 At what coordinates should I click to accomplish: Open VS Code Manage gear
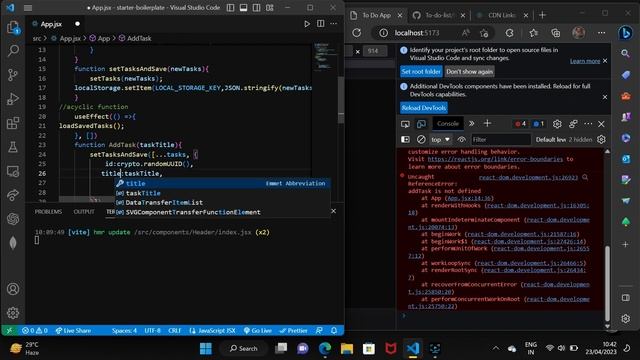(x=13, y=313)
